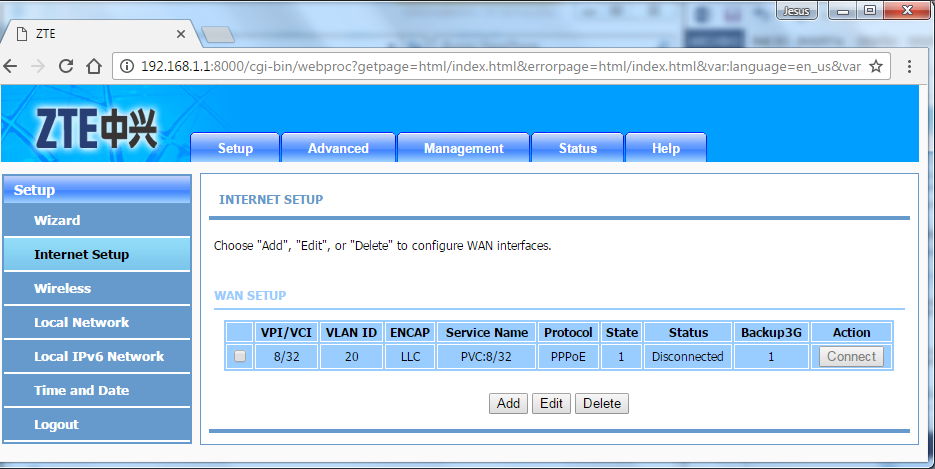Image resolution: width=935 pixels, height=469 pixels.
Task: Click the Setup sidebar header
Action: tap(97, 190)
